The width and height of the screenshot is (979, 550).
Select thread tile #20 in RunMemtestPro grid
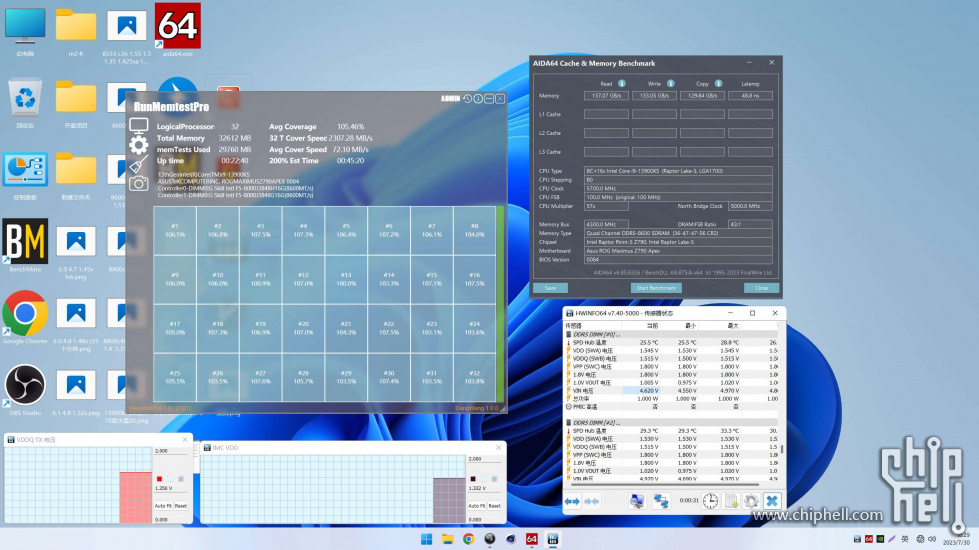click(x=303, y=328)
